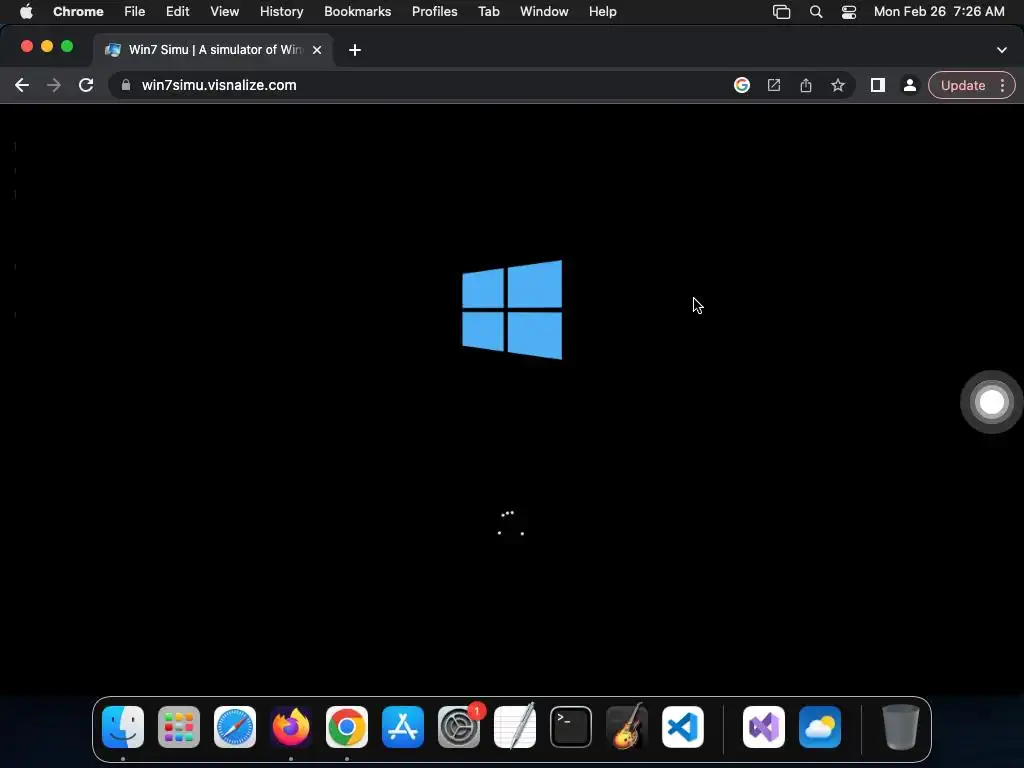
Task: Open the Profiles menu
Action: point(435,12)
